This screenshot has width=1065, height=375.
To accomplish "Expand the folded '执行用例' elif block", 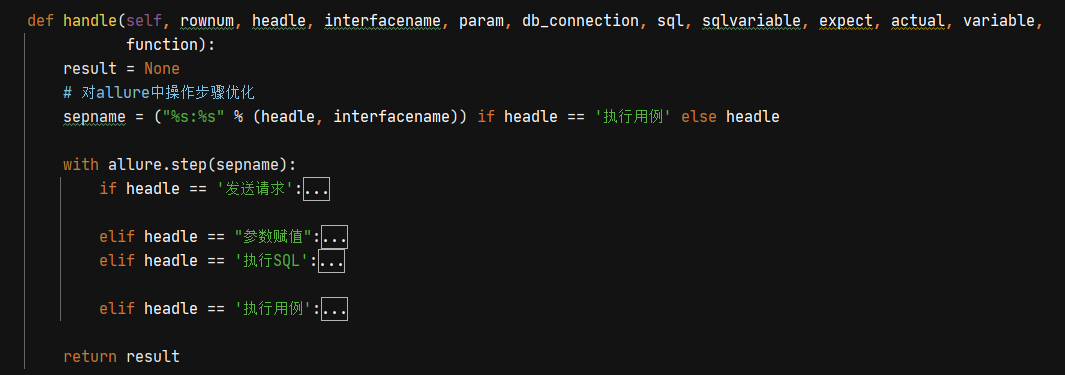I will [x=334, y=309].
